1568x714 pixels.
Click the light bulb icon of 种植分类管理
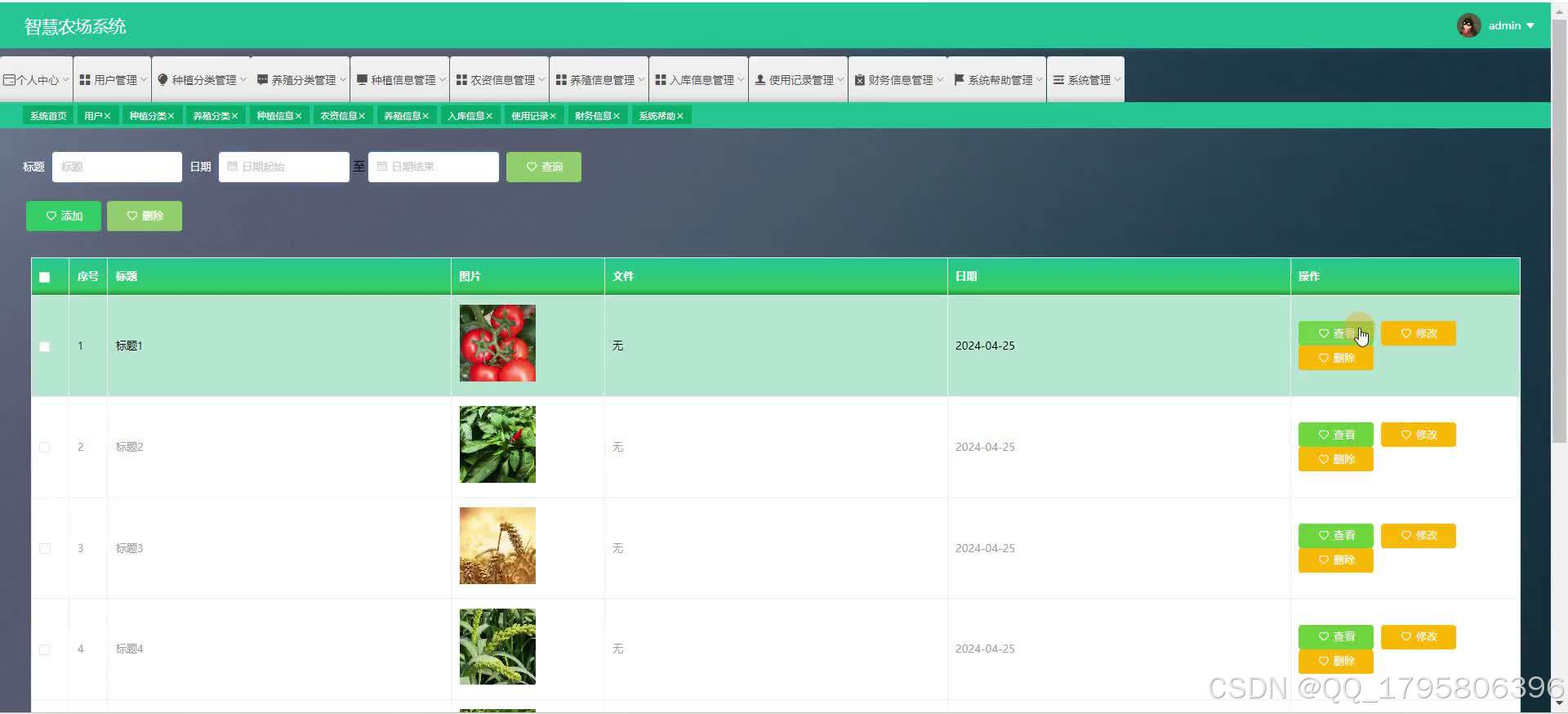(163, 79)
